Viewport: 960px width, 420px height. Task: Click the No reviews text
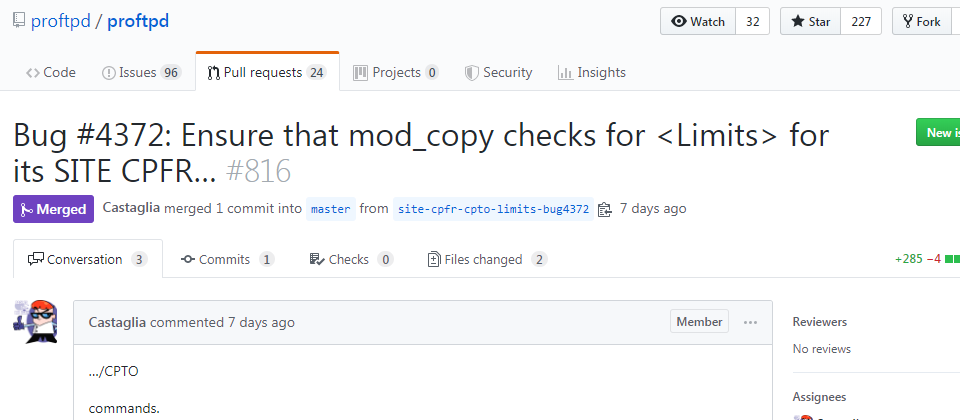(x=822, y=349)
